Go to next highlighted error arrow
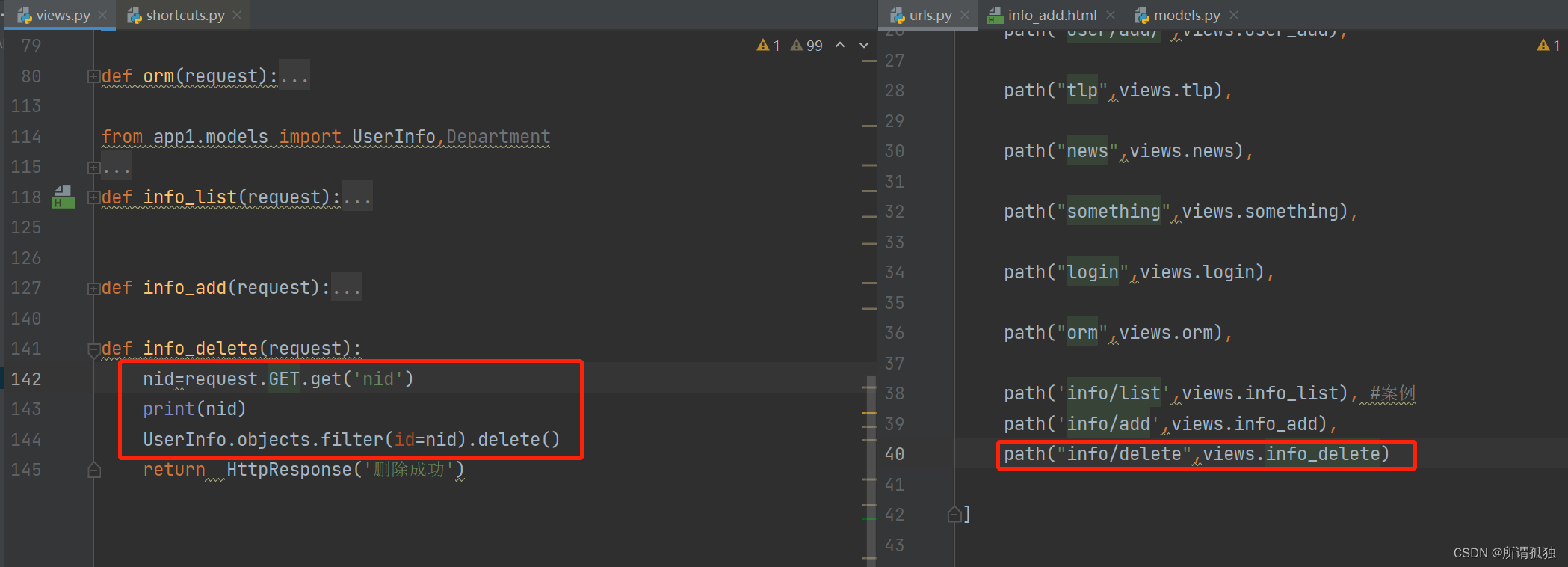Viewport: 1568px width, 567px height. (x=864, y=45)
